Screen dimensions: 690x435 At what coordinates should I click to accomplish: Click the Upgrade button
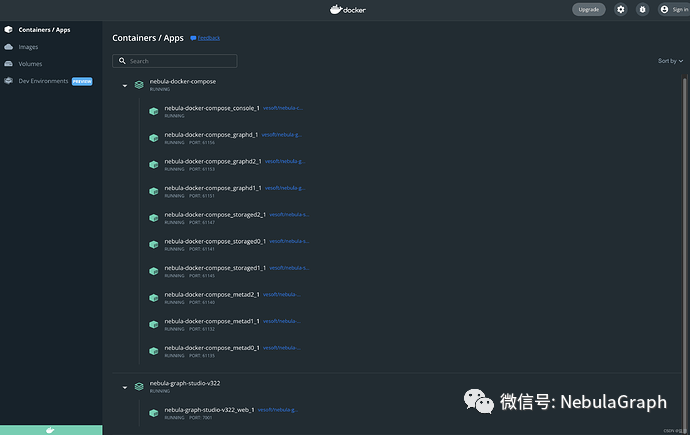click(589, 9)
